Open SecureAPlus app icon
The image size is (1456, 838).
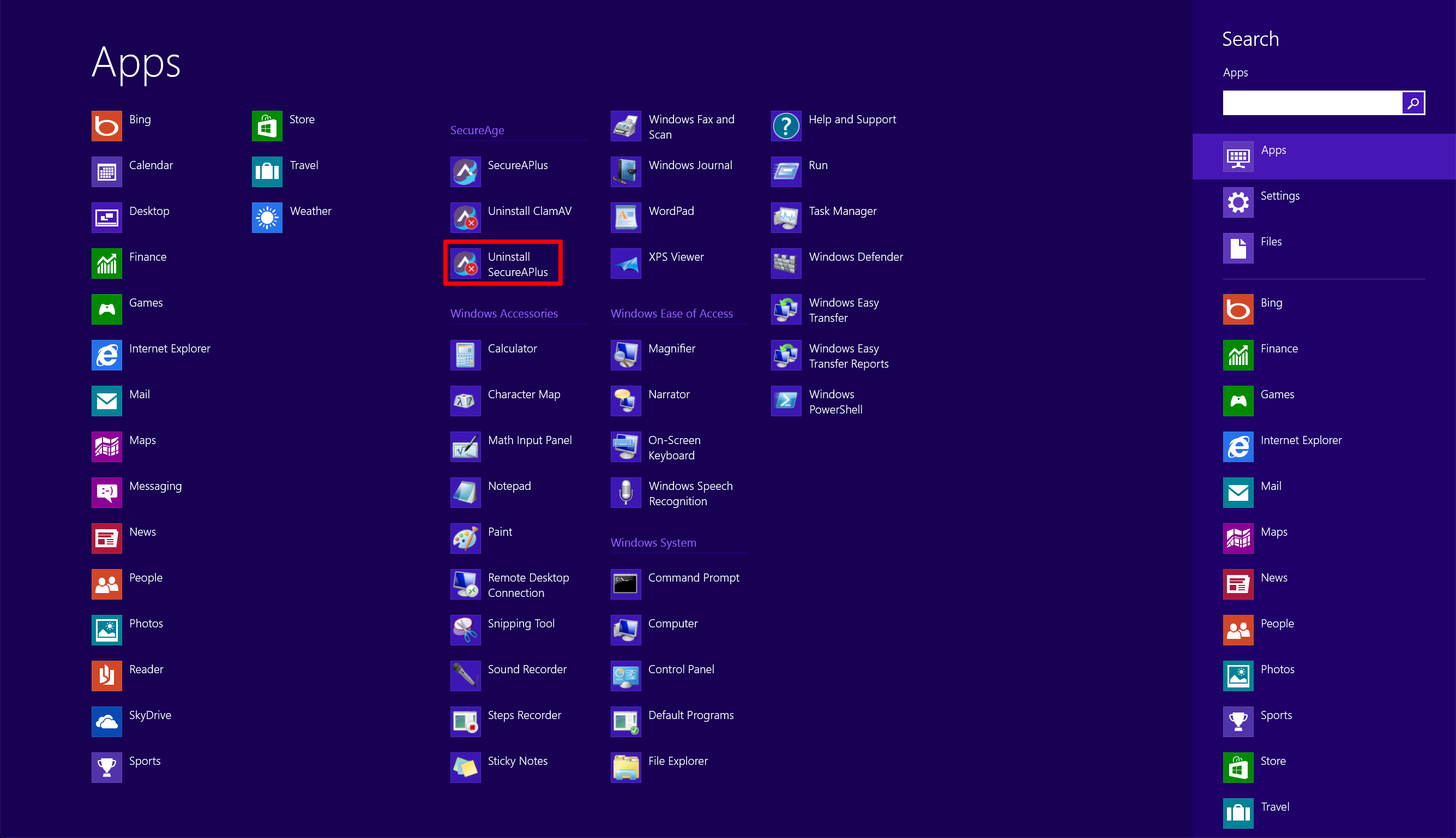[x=465, y=171]
